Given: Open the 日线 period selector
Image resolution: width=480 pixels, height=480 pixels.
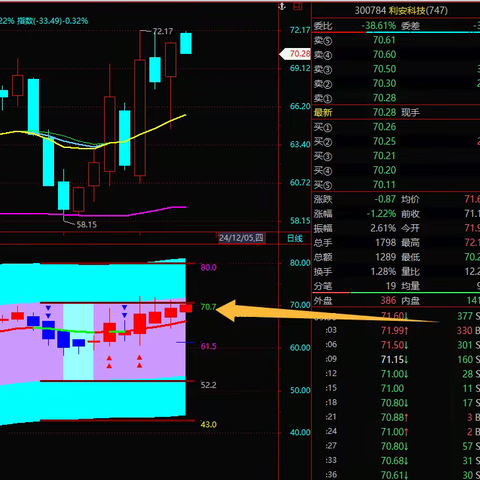Looking at the screenshot, I should [295, 238].
